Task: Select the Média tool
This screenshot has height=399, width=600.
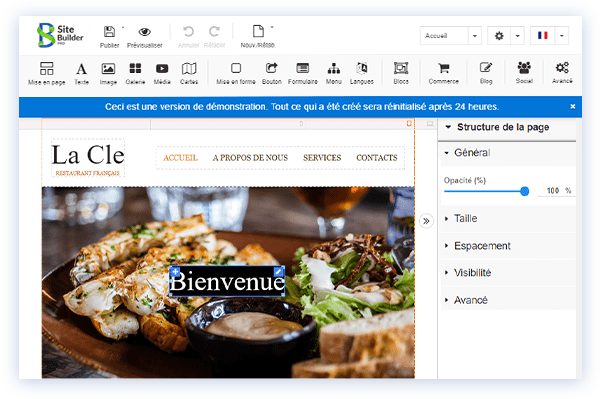Action: click(162, 73)
